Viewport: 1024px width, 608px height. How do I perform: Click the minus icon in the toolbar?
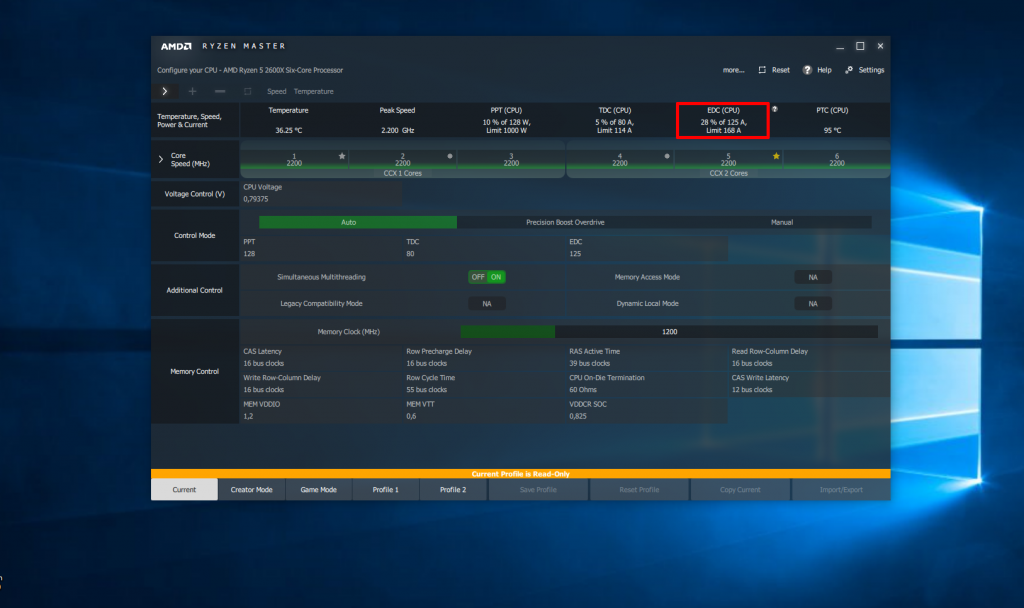click(x=220, y=91)
